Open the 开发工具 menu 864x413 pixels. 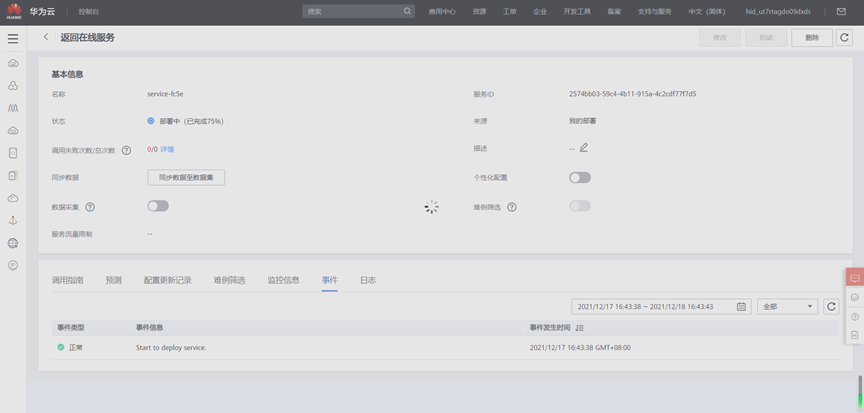tap(577, 12)
